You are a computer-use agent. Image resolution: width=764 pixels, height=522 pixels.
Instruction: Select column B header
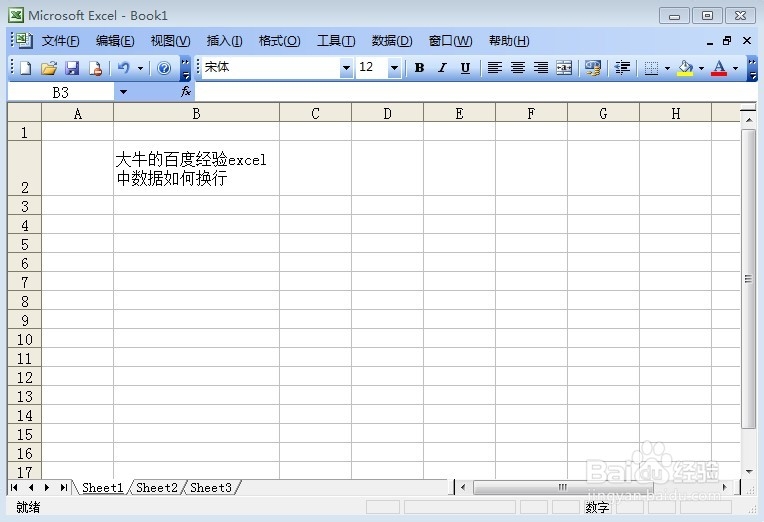(196, 114)
